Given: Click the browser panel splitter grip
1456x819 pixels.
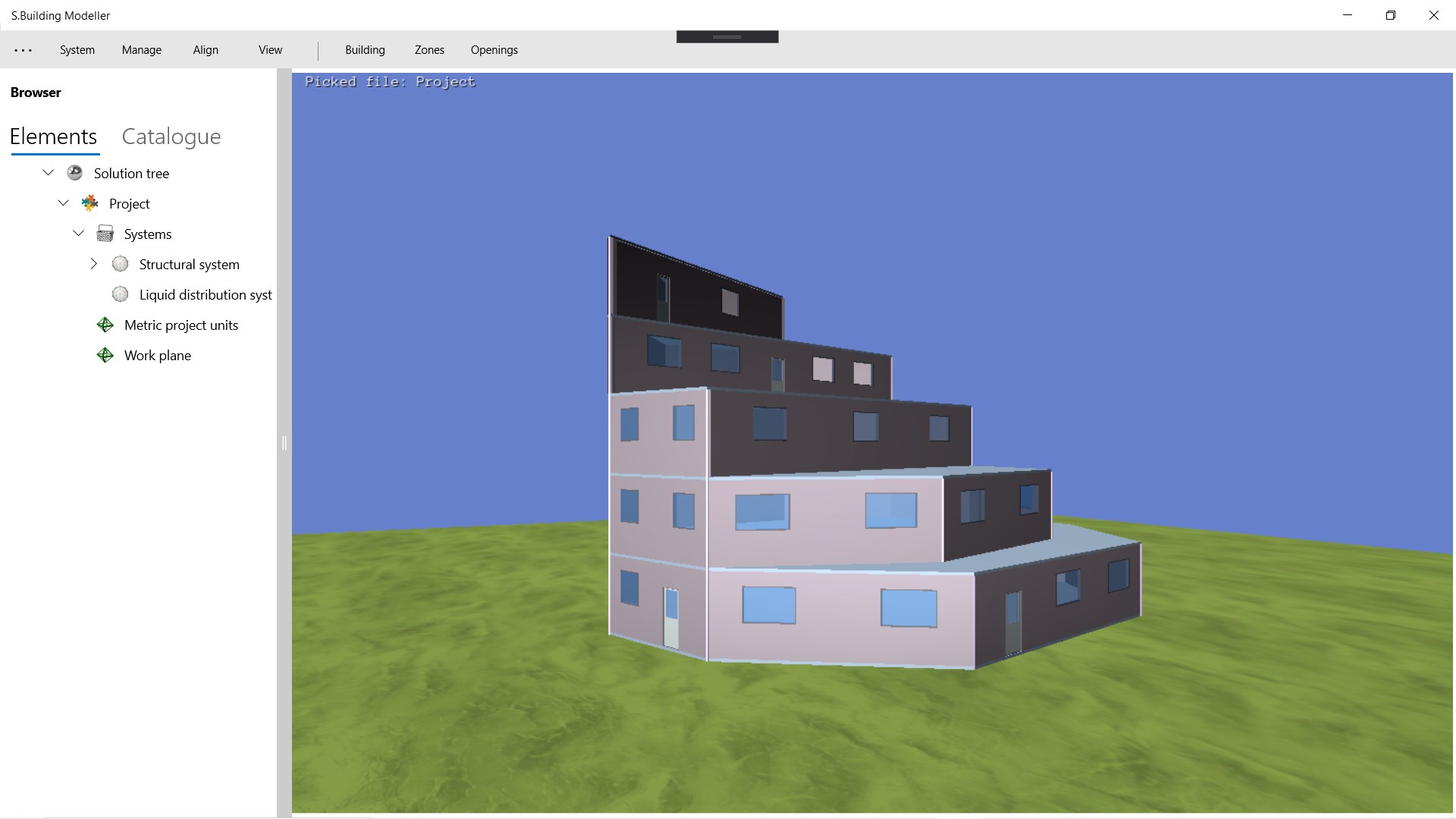Looking at the screenshot, I should pyautogui.click(x=284, y=443).
